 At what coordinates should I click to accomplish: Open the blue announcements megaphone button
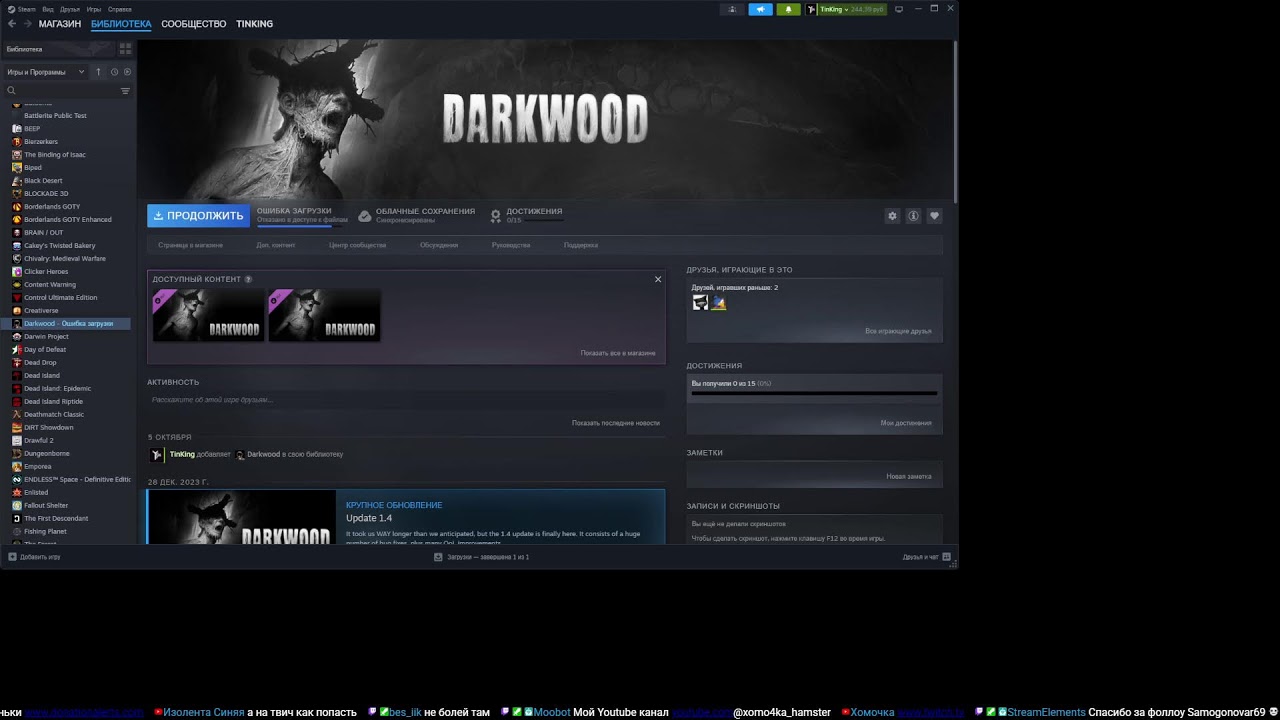(x=760, y=9)
